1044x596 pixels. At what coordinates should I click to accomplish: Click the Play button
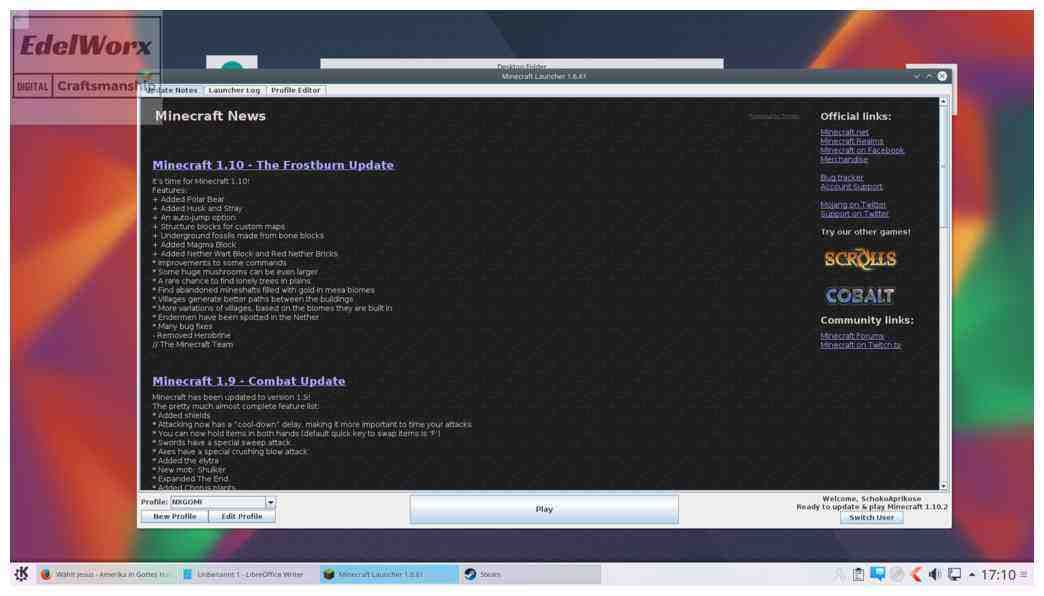point(544,509)
